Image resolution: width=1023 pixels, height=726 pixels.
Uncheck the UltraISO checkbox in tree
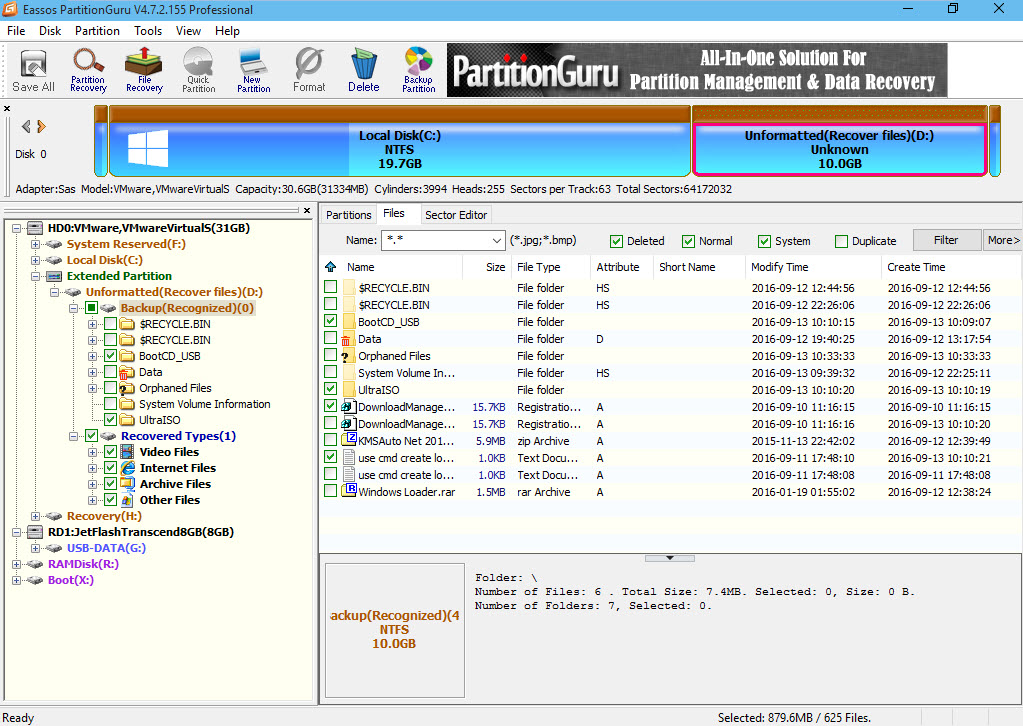[110, 419]
